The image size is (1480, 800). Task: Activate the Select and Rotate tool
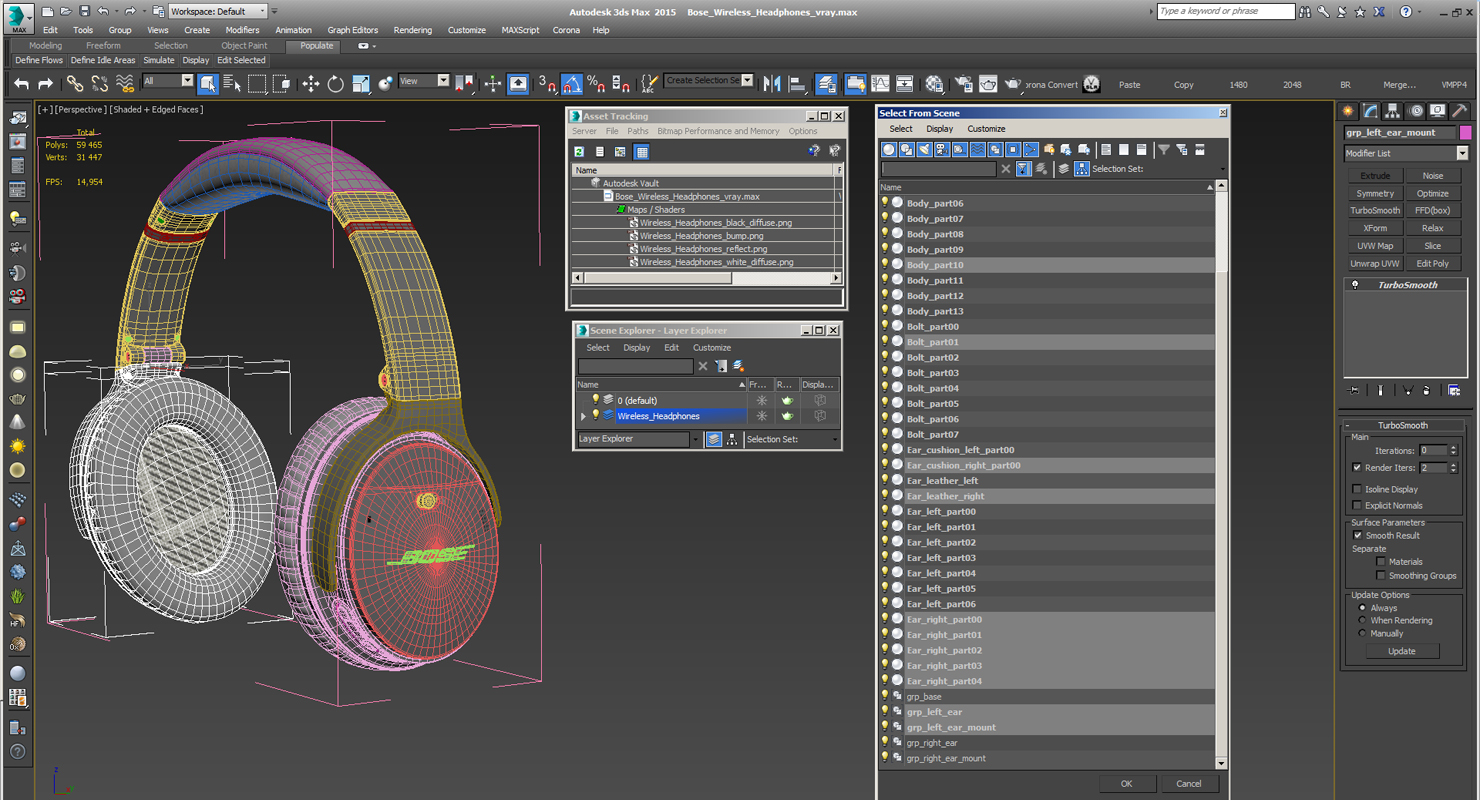[335, 84]
